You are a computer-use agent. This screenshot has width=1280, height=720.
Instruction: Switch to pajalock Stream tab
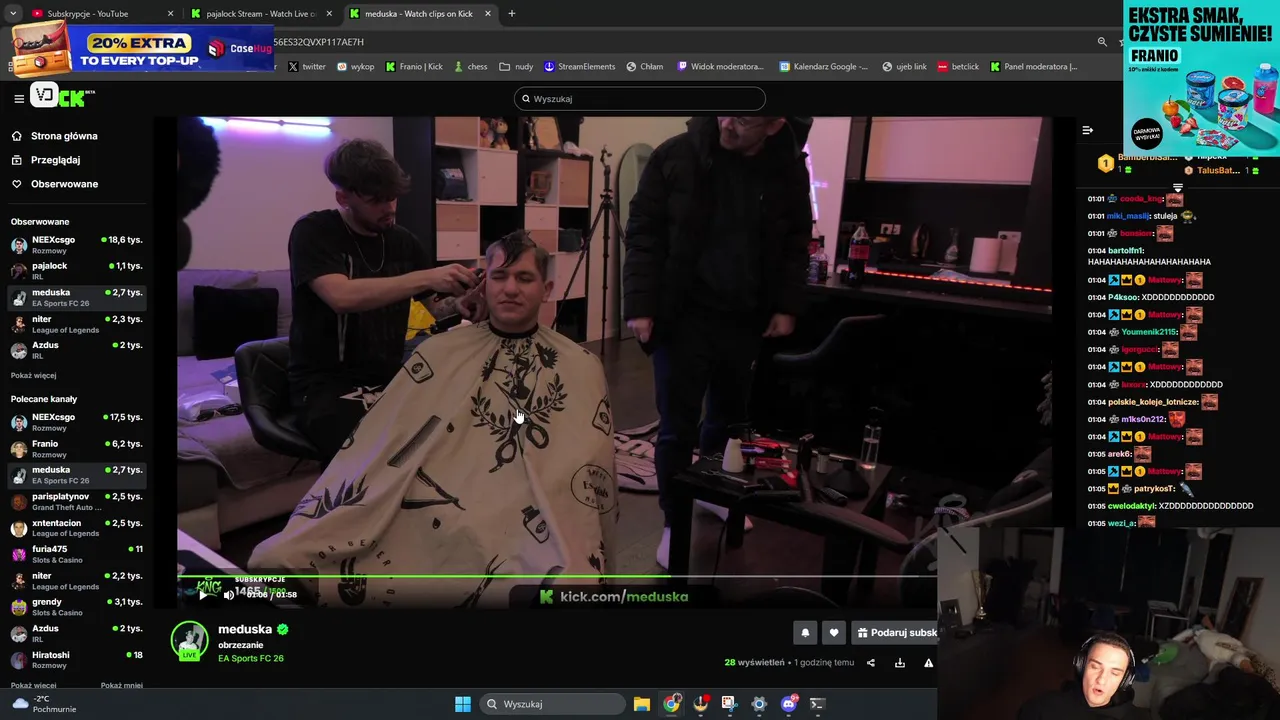260,14
